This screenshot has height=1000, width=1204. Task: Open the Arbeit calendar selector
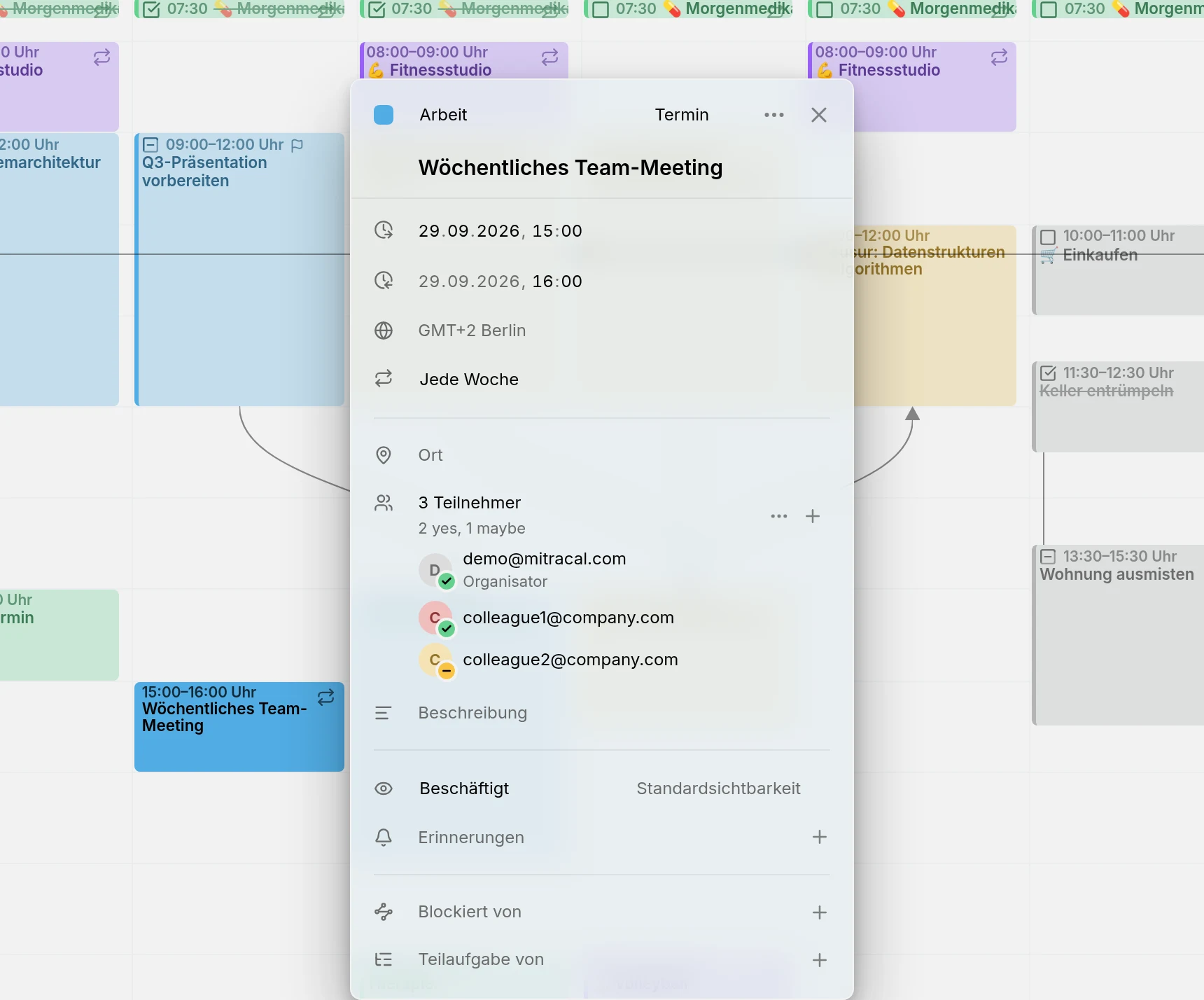tap(443, 115)
